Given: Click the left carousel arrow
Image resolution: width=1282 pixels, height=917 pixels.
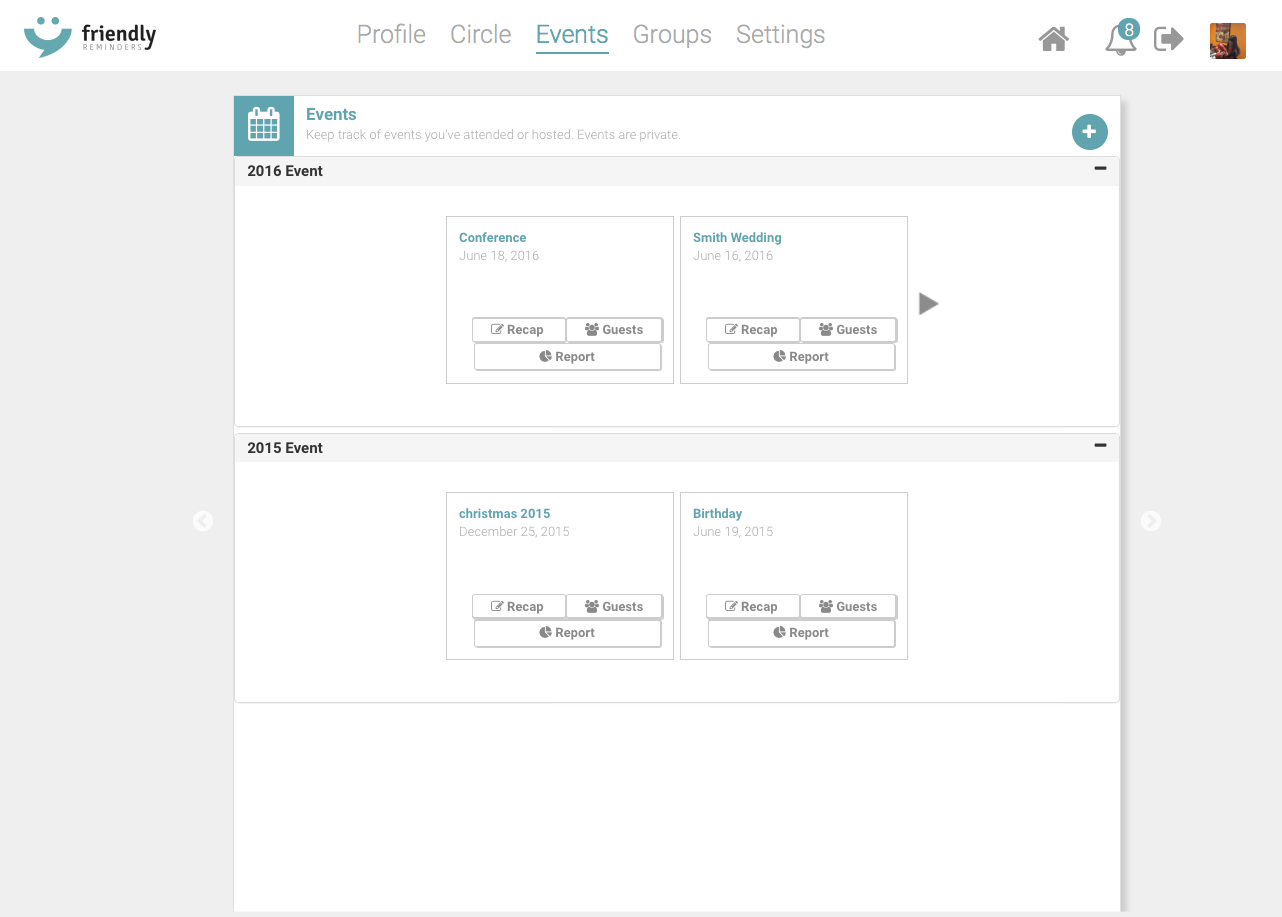Looking at the screenshot, I should (x=203, y=521).
